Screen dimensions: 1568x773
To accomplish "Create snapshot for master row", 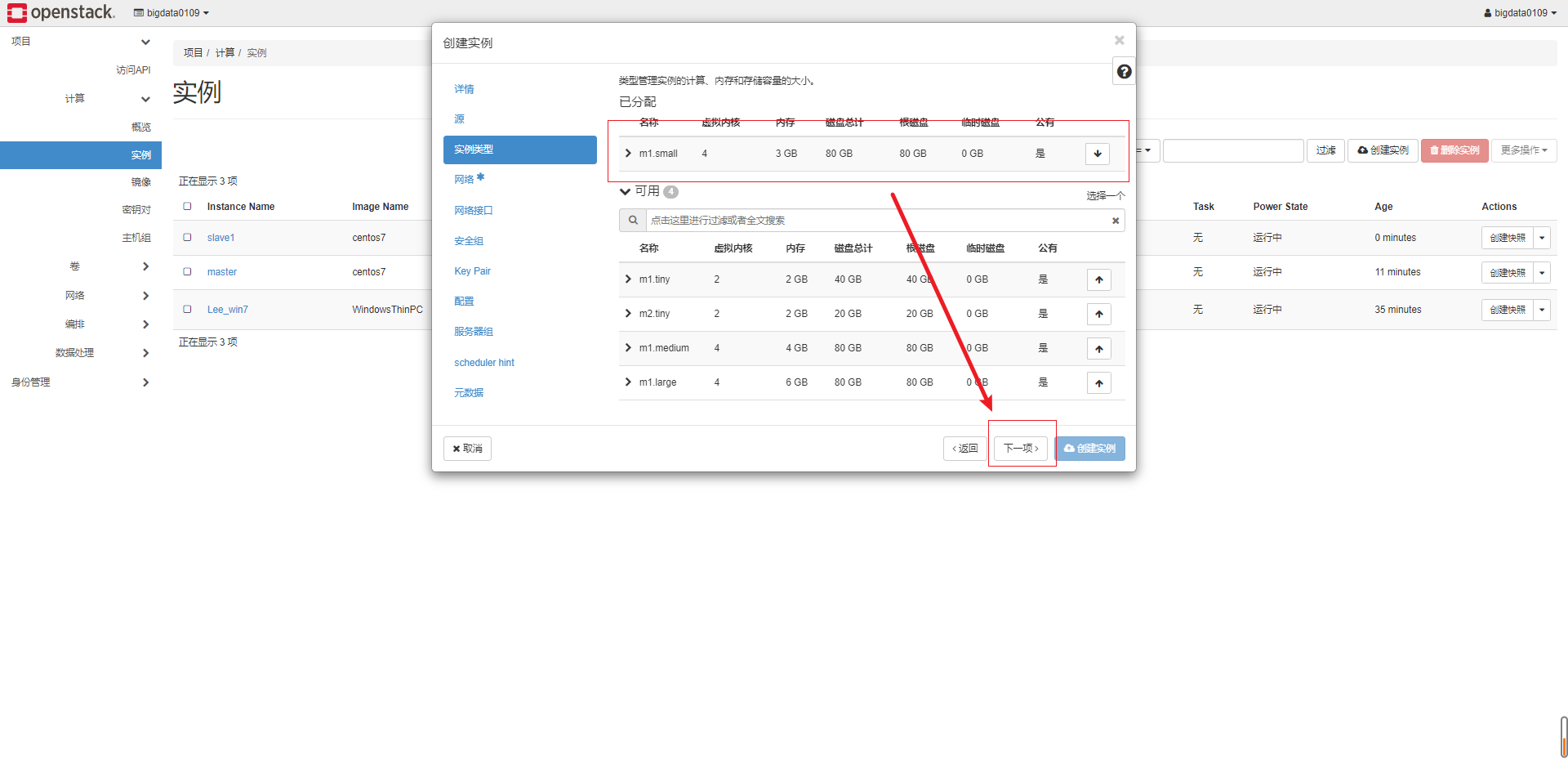I will 1508,272.
